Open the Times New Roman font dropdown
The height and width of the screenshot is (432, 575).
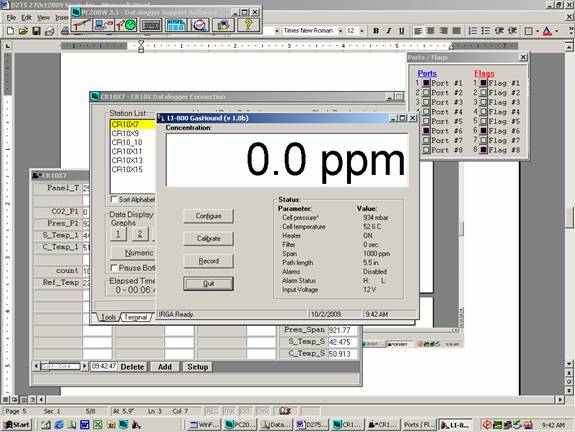click(340, 31)
